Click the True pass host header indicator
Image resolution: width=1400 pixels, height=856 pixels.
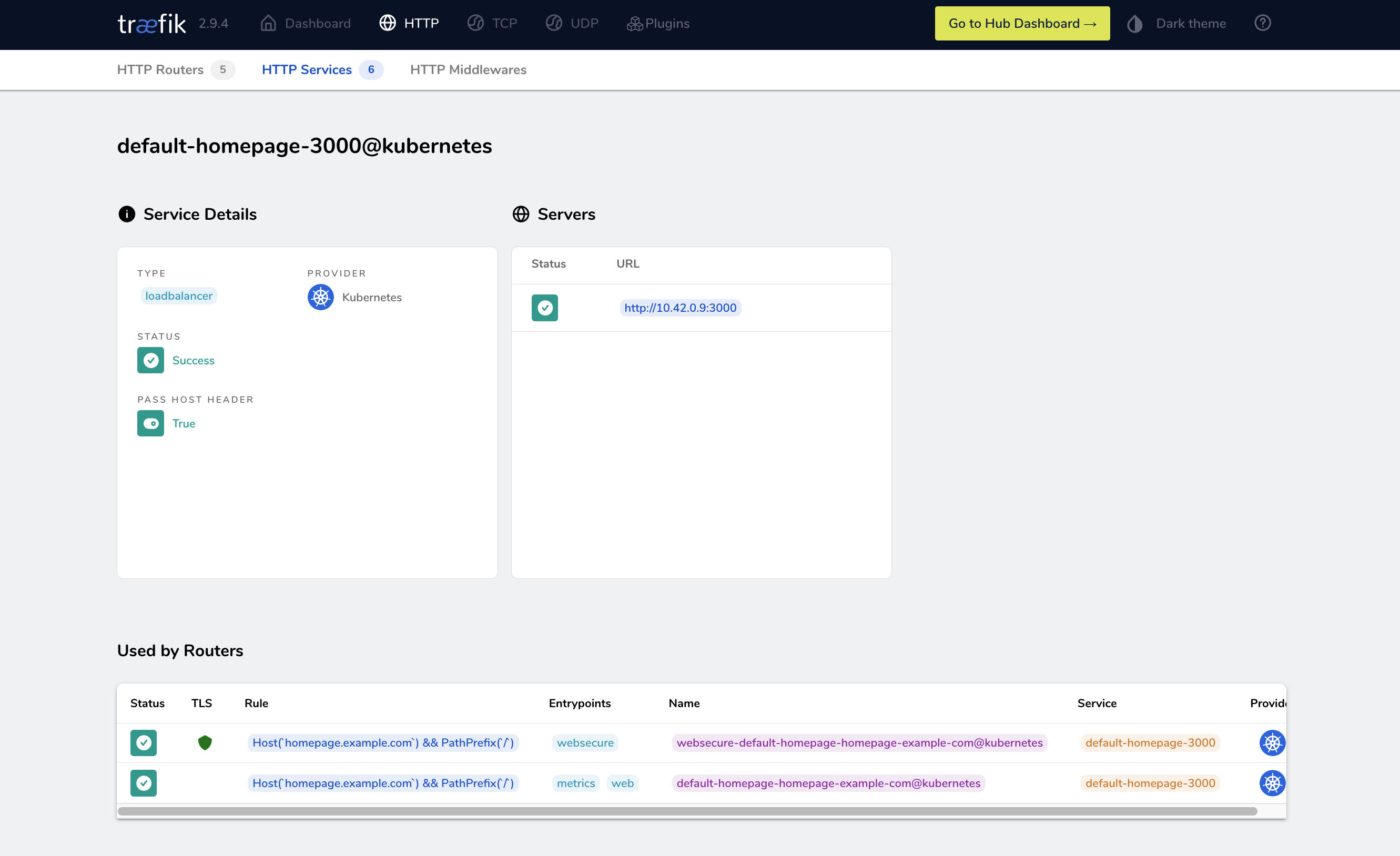pos(150,423)
